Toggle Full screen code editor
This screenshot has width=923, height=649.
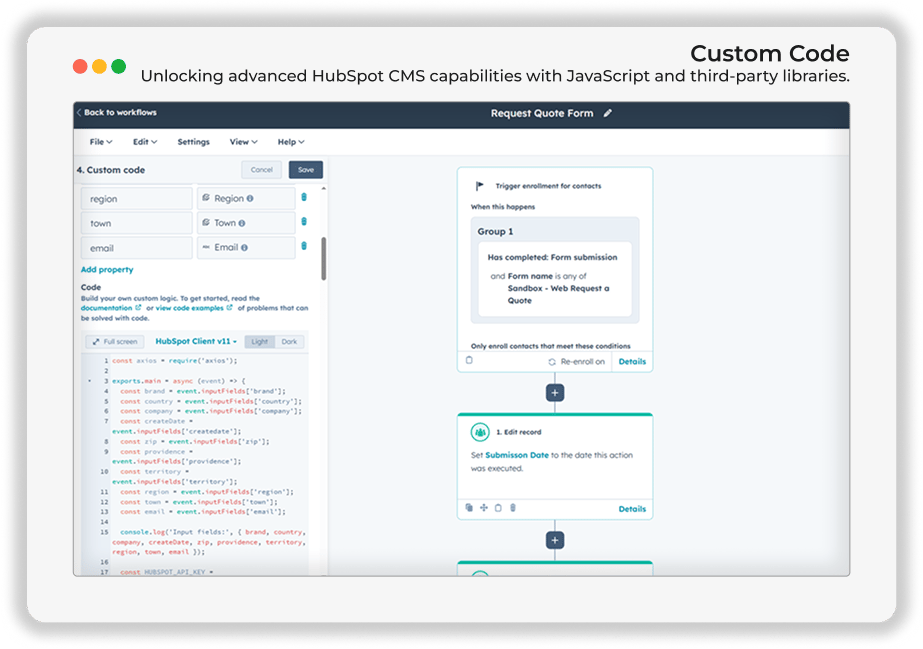click(x=115, y=341)
